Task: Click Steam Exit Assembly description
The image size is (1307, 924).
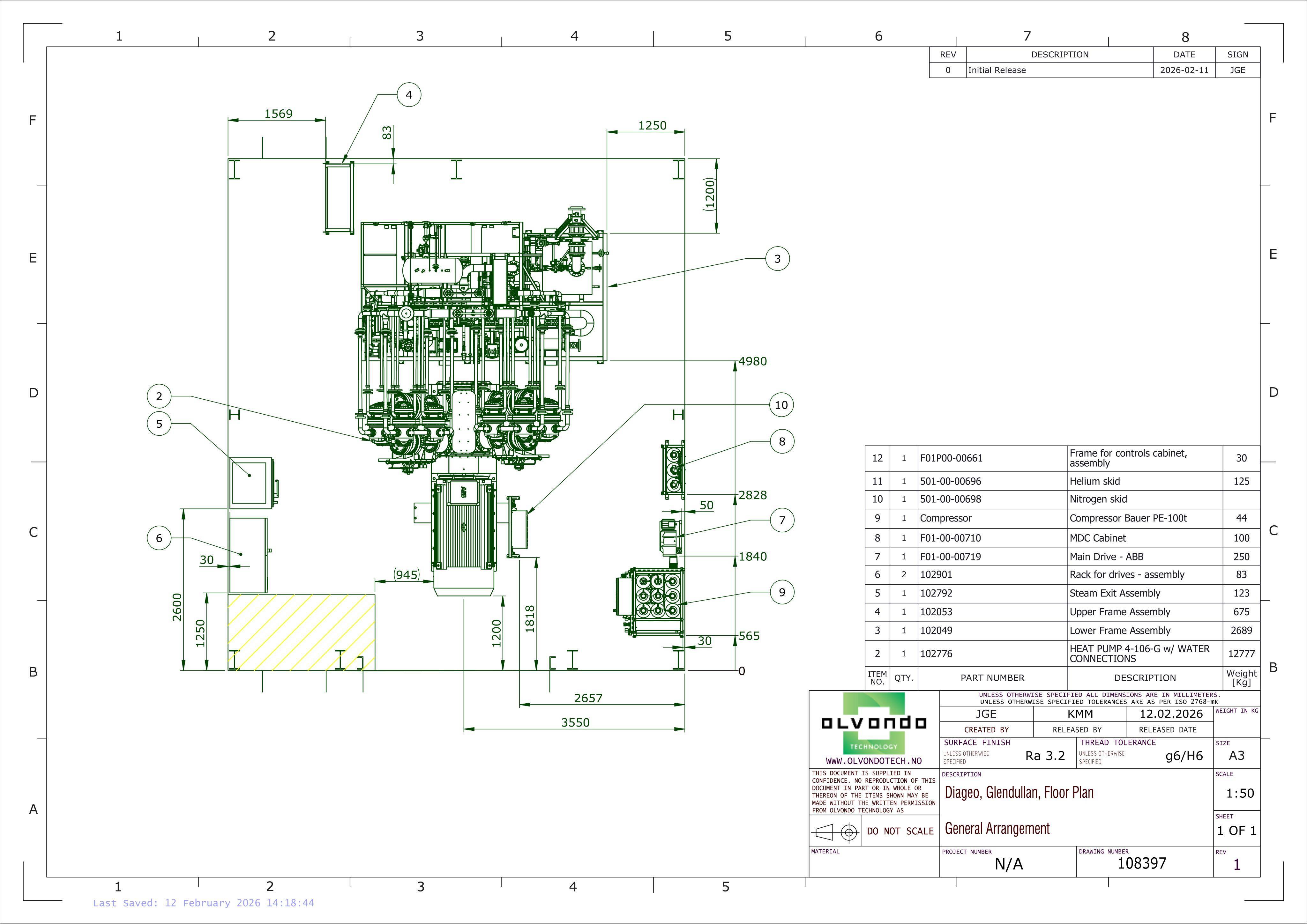Action: pos(1115,594)
